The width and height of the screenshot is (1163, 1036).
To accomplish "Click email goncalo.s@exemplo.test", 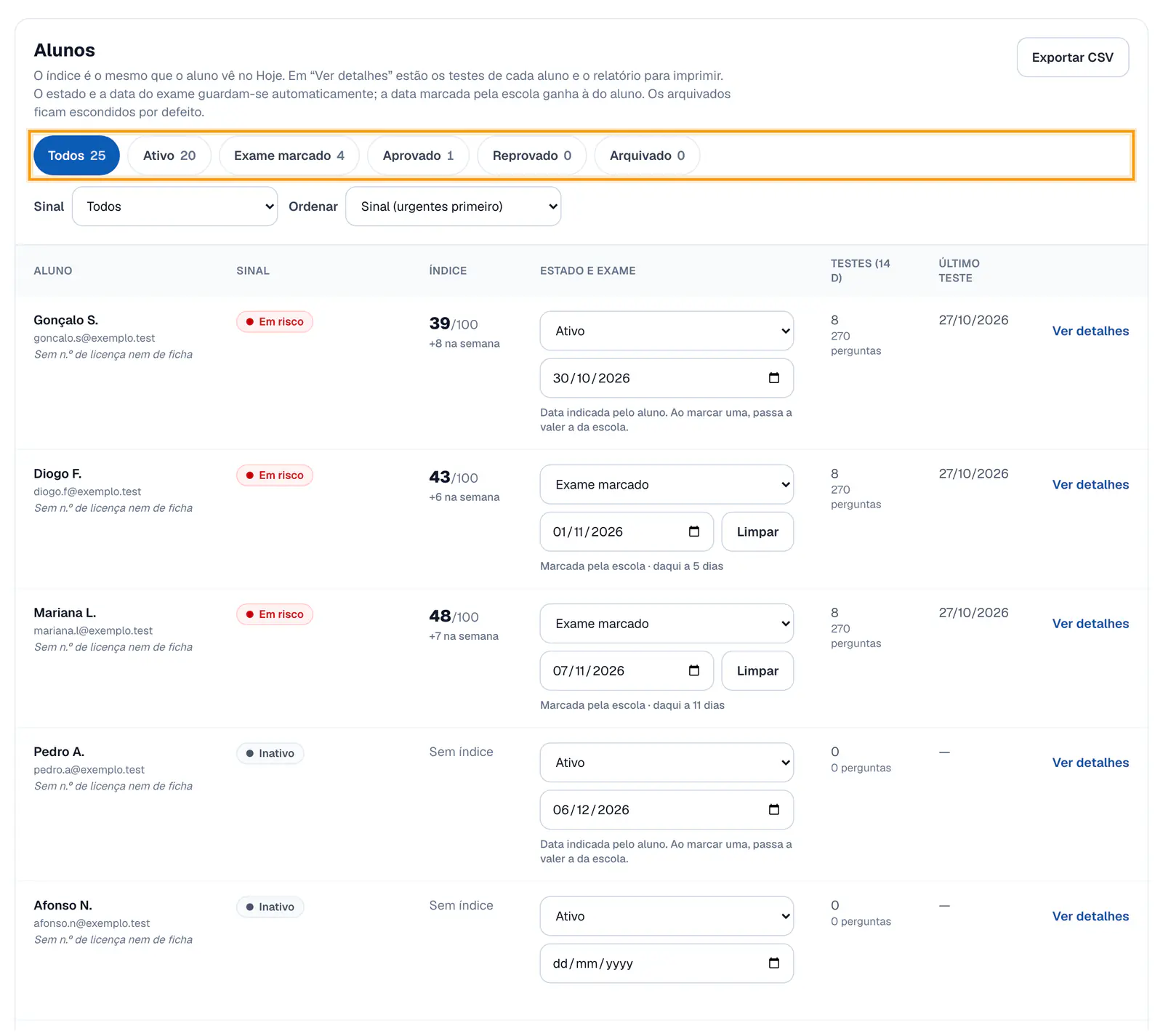I will coord(94,338).
